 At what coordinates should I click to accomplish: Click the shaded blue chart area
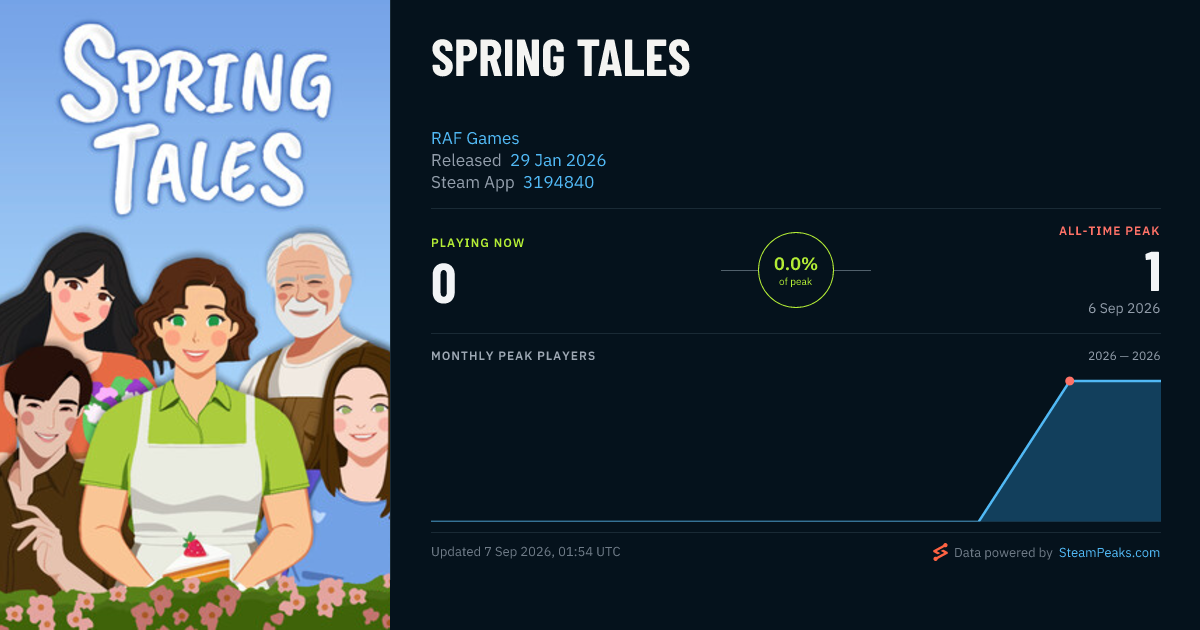click(1090, 460)
